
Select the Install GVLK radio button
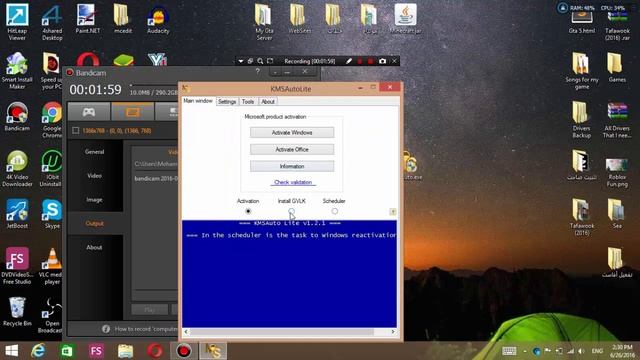(x=291, y=211)
